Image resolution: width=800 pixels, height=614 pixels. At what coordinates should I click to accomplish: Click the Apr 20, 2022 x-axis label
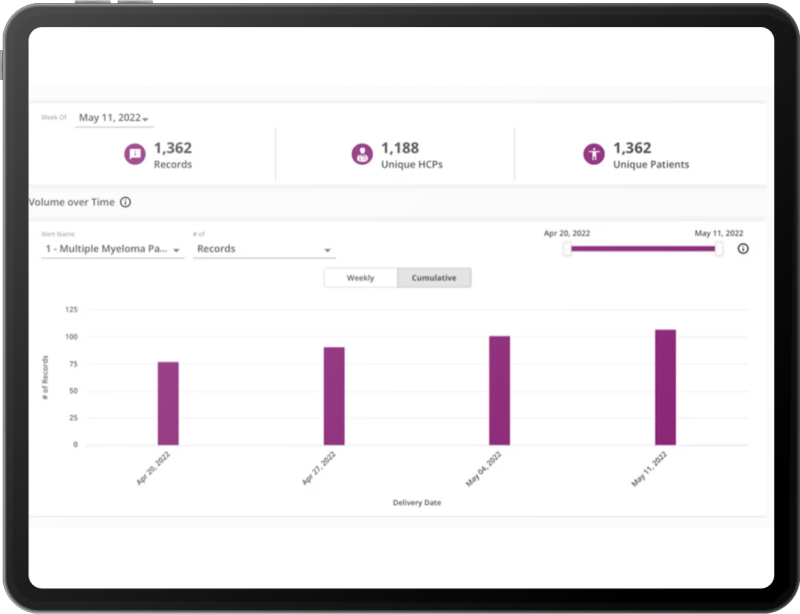153,469
